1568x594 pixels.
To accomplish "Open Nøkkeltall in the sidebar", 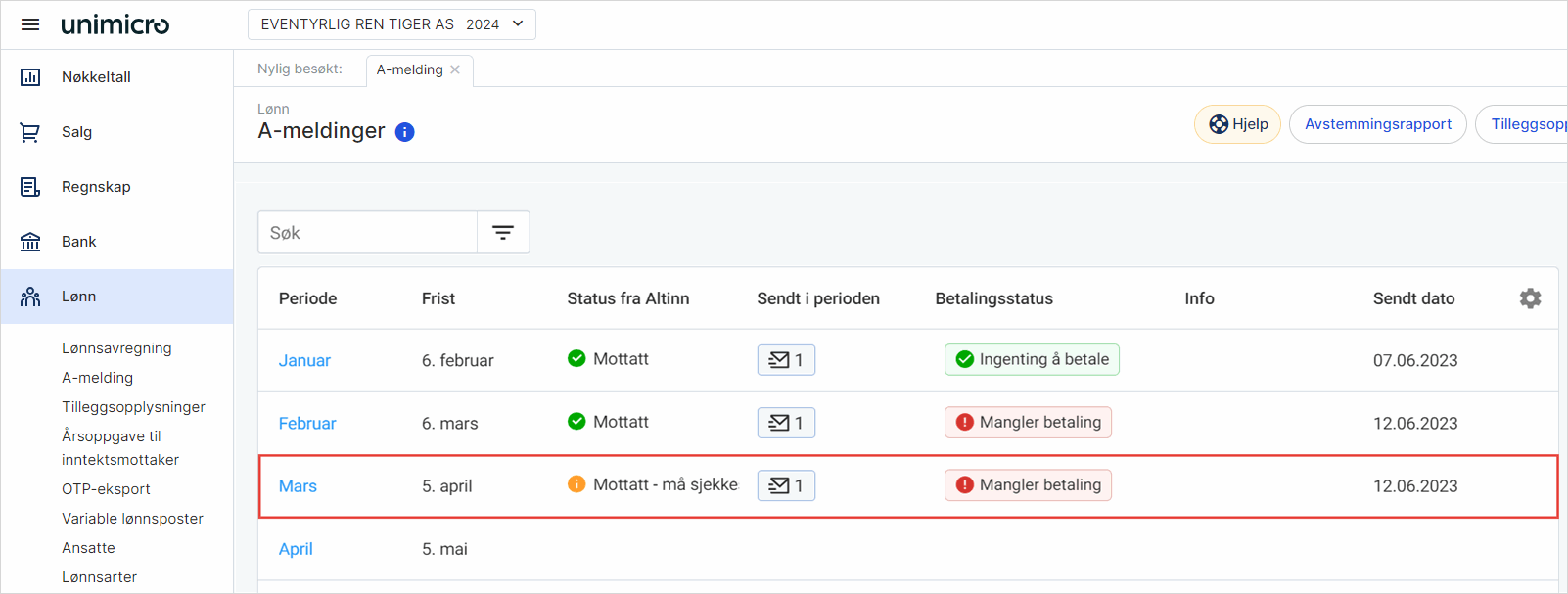I will coord(96,77).
